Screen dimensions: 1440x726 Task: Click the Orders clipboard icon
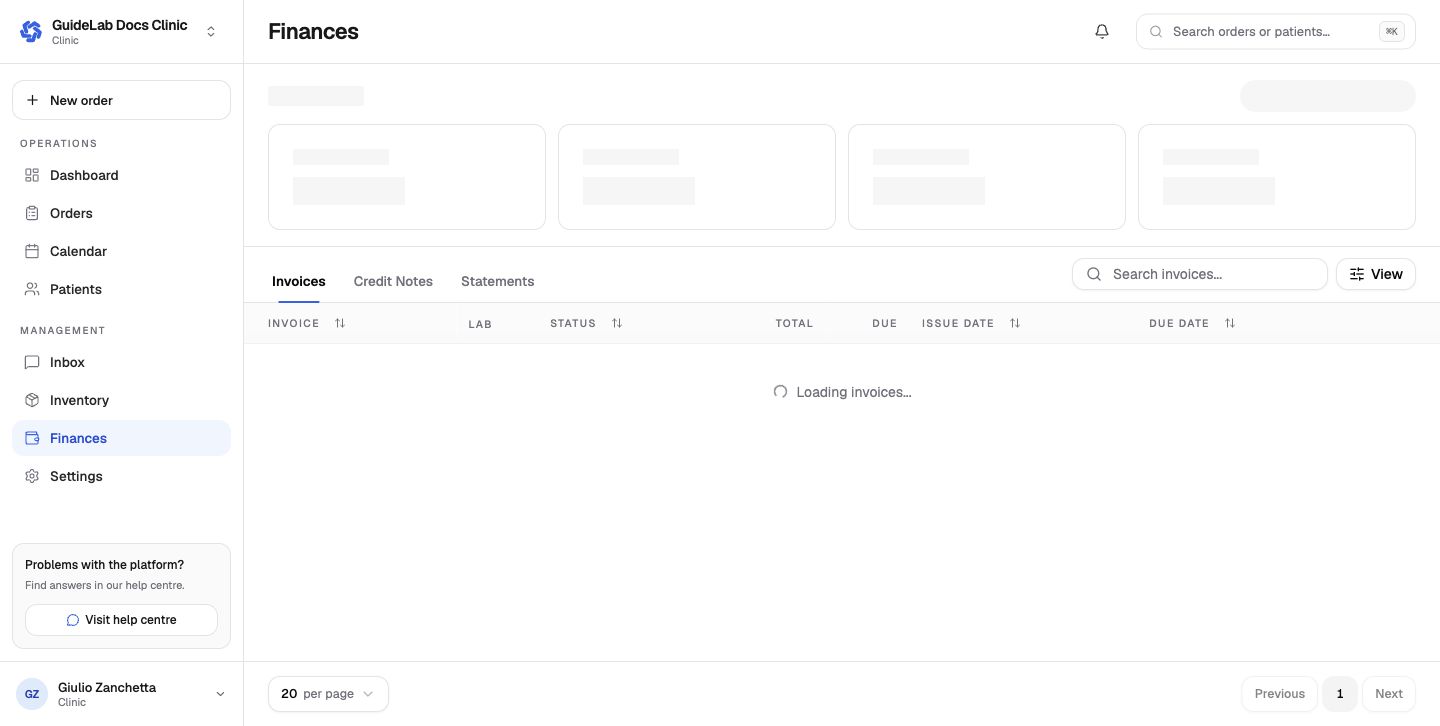coord(32,213)
